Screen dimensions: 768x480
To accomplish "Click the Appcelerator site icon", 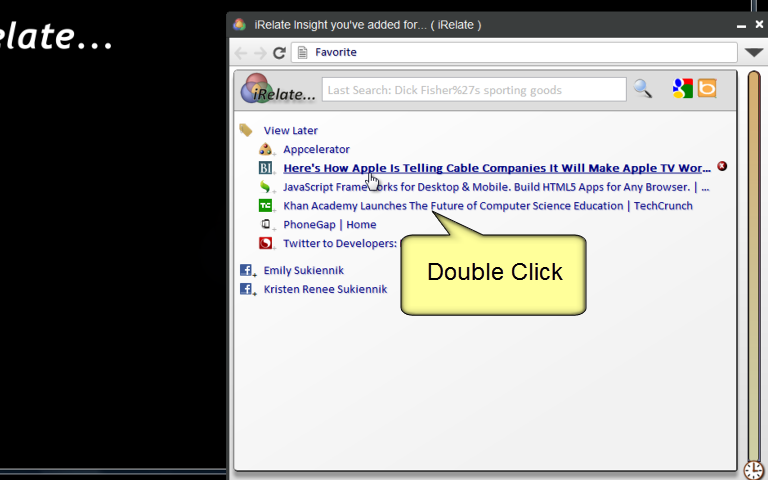I will coord(265,149).
